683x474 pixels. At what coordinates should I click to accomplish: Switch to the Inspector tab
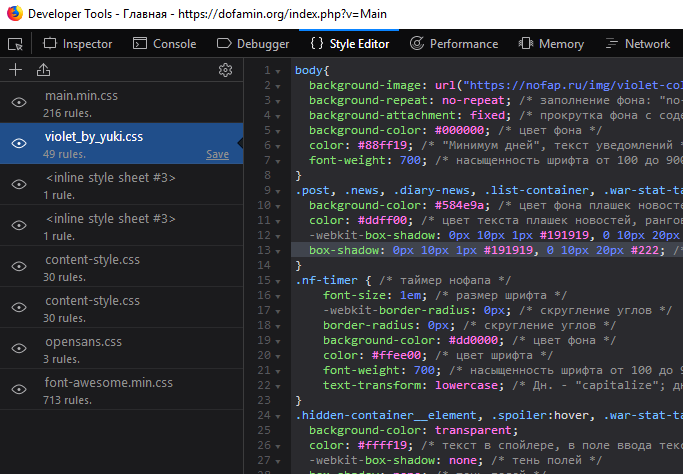point(78,44)
